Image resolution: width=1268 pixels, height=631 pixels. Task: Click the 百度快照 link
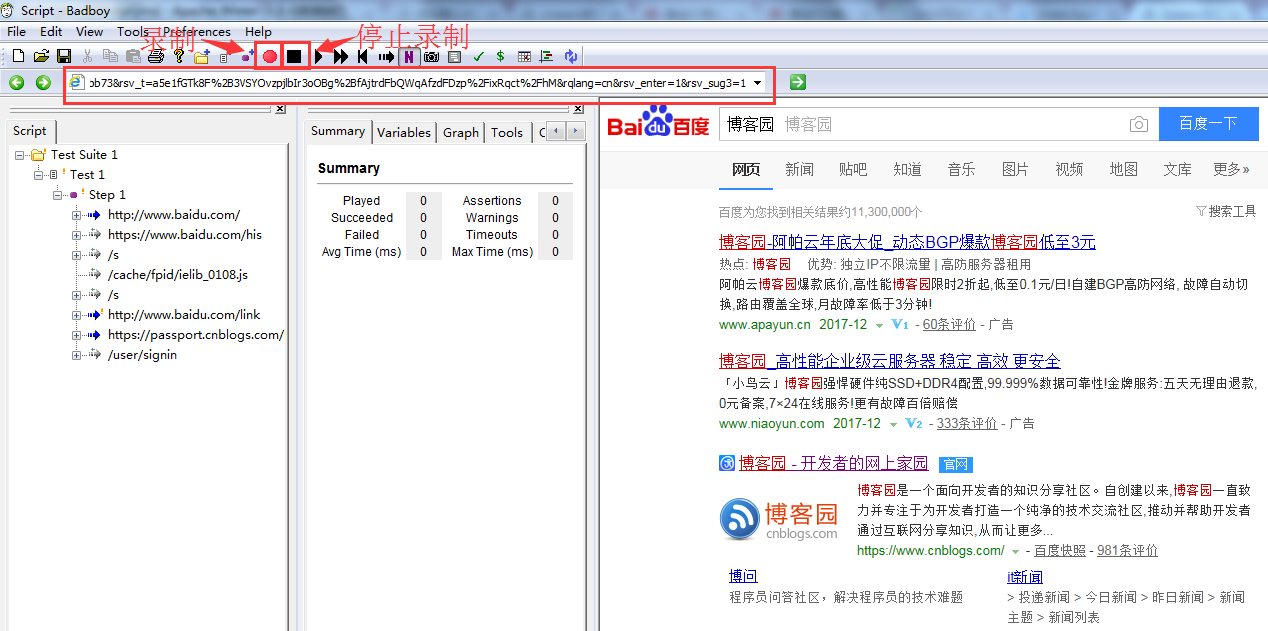tap(1059, 551)
